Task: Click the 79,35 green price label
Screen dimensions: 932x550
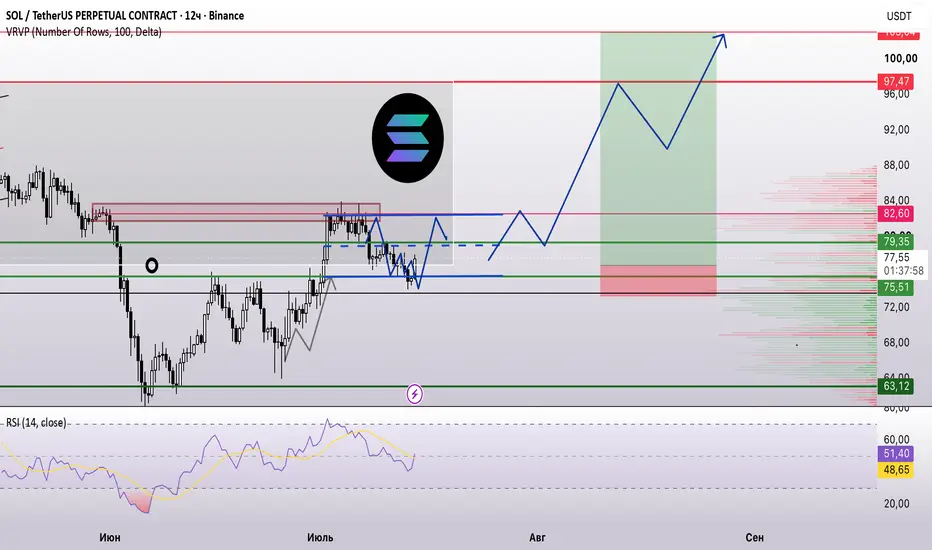Action: (896, 241)
